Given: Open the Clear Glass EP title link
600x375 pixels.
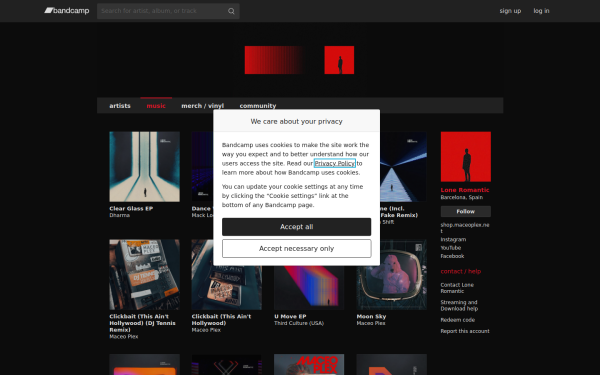Looking at the screenshot, I should click(x=131, y=209).
